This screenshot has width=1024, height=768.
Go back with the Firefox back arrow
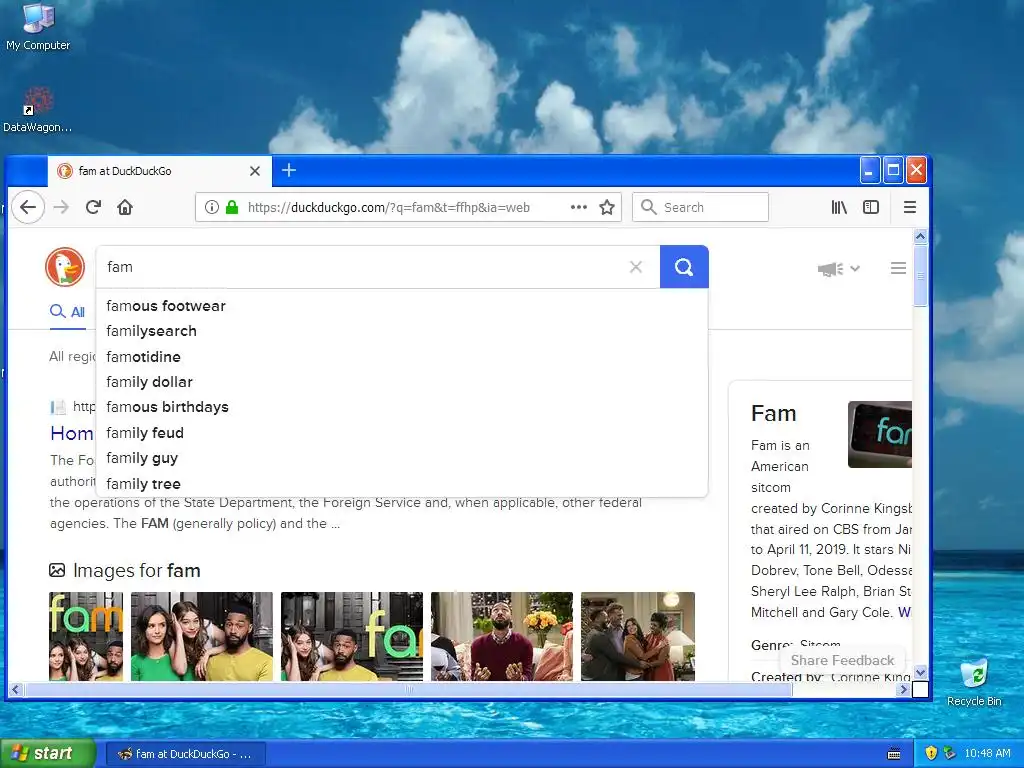(x=27, y=208)
